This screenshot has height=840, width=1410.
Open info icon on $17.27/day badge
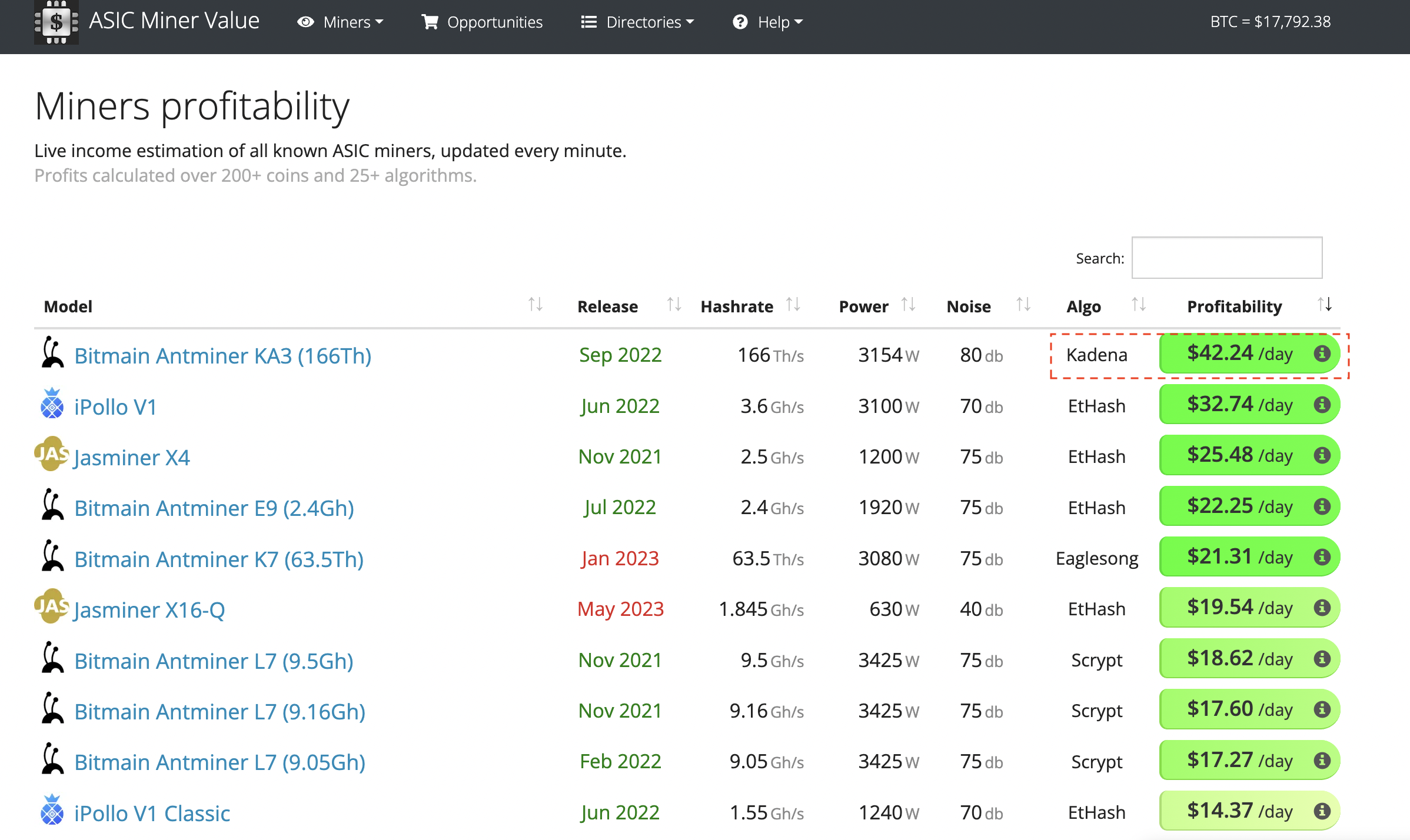pyautogui.click(x=1322, y=760)
